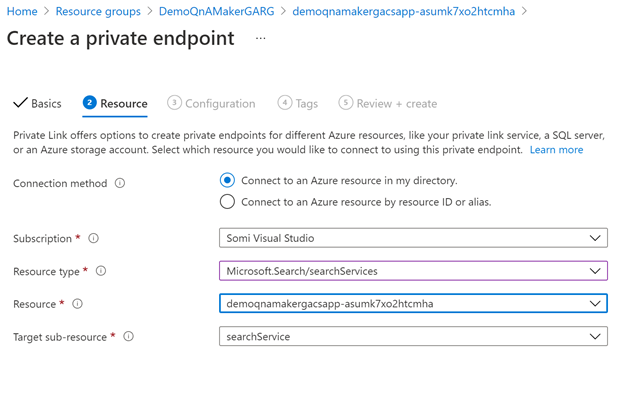The image size is (624, 400).
Task: Click the step 2 Resource circle icon
Action: [x=90, y=103]
